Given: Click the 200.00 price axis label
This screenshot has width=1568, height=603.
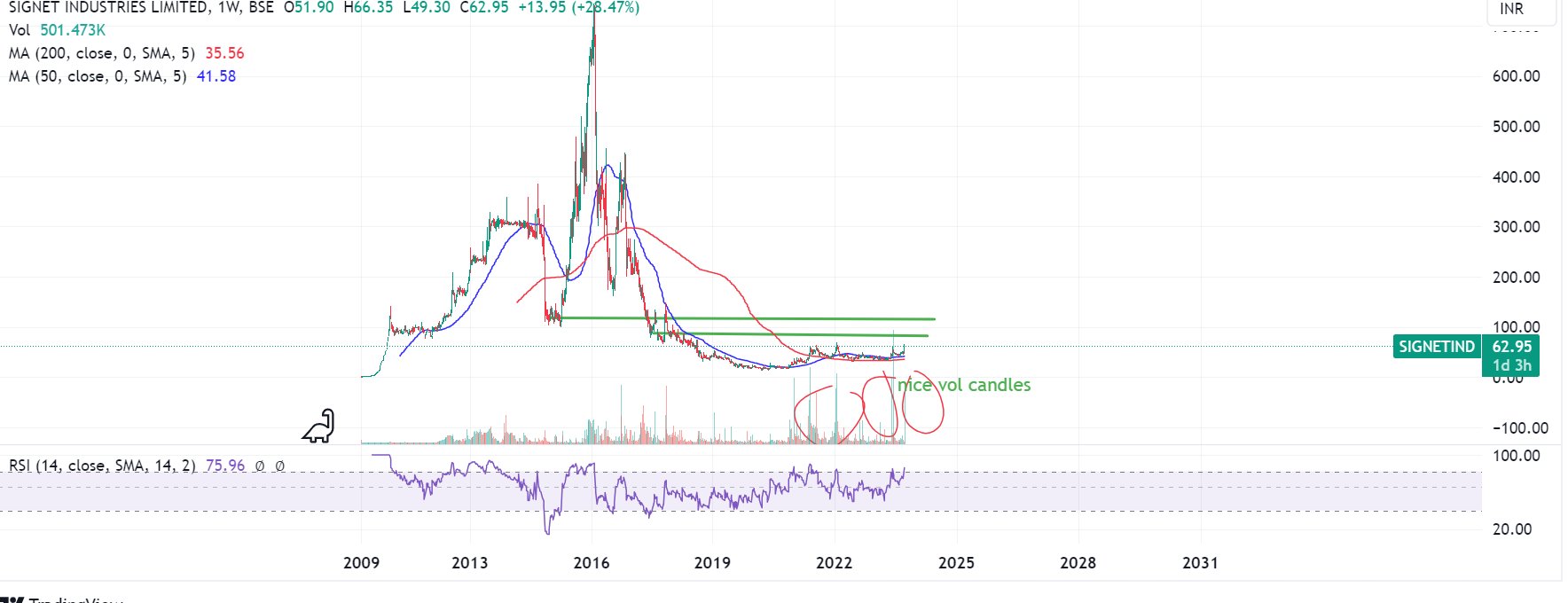Looking at the screenshot, I should [1516, 278].
